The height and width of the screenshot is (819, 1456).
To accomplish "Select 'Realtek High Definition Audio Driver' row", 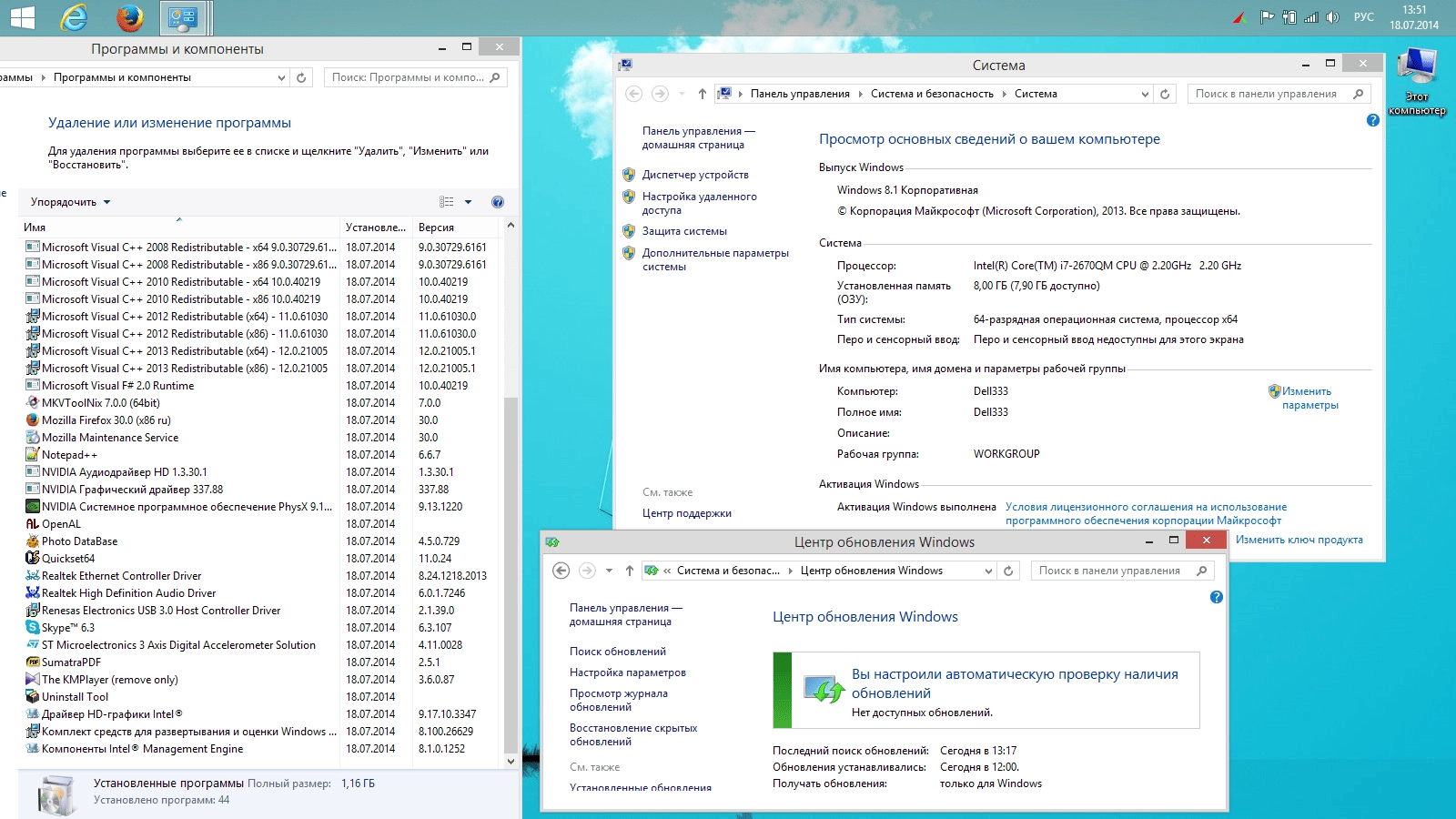I will [261, 593].
